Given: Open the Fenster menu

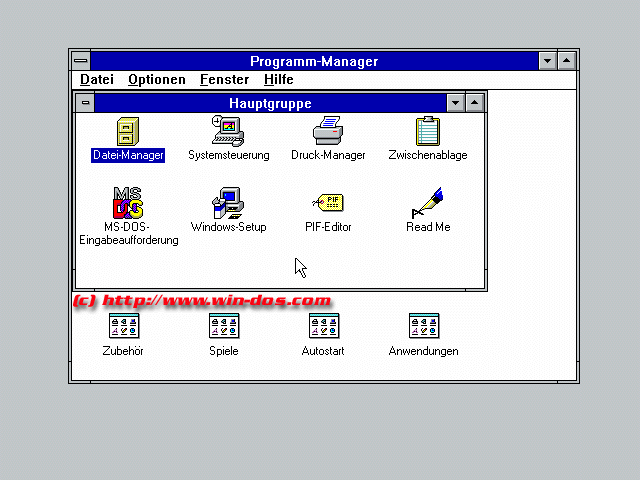Looking at the screenshot, I should pos(224,80).
